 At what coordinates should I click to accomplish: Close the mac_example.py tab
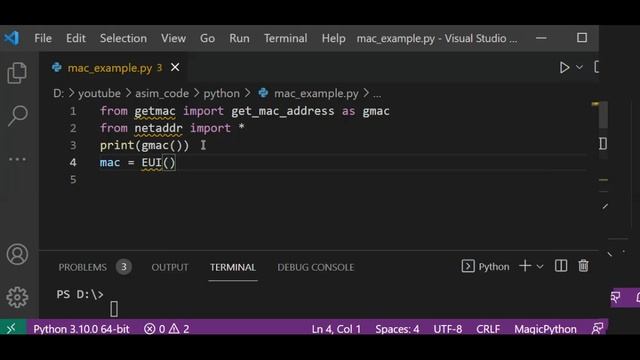[175, 67]
